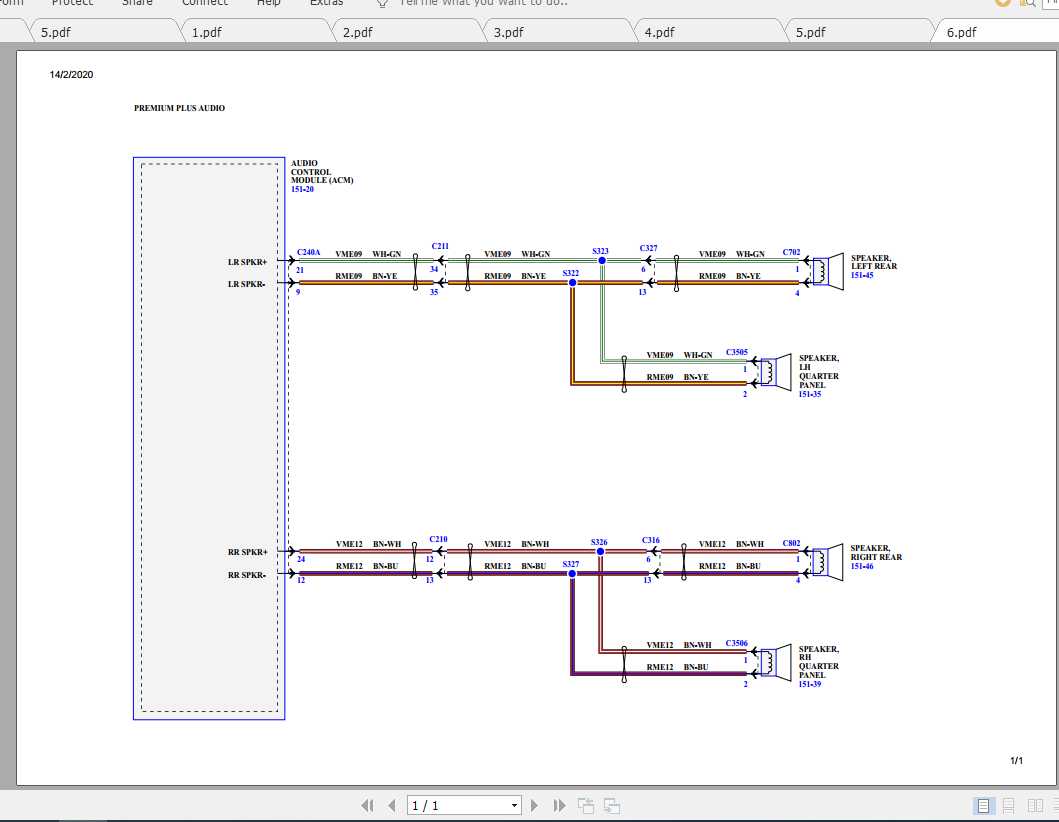Switch to single page view mode

click(983, 805)
